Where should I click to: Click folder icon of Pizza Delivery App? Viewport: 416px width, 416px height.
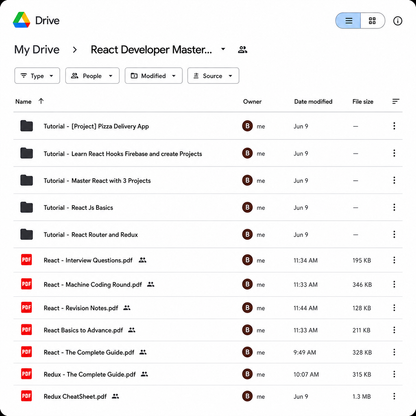[x=26, y=126]
